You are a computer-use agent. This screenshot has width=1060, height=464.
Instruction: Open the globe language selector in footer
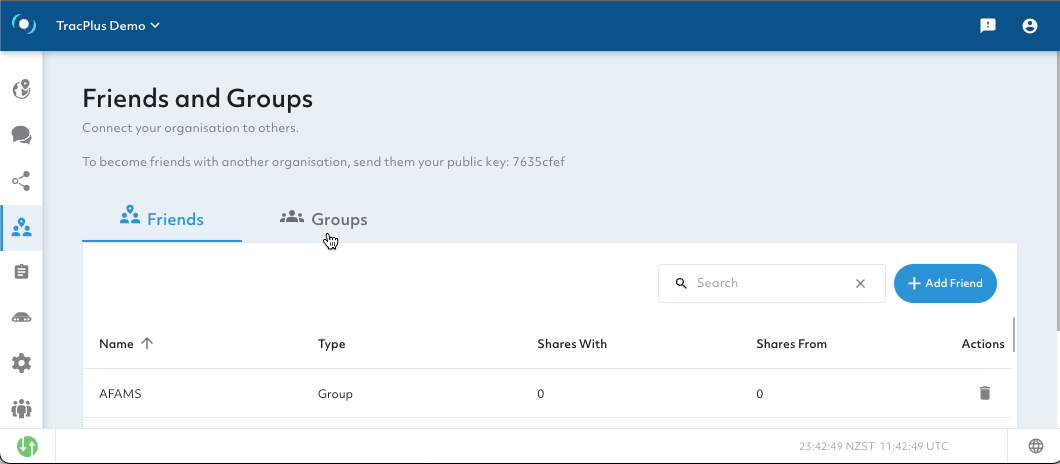pyautogui.click(x=1036, y=446)
